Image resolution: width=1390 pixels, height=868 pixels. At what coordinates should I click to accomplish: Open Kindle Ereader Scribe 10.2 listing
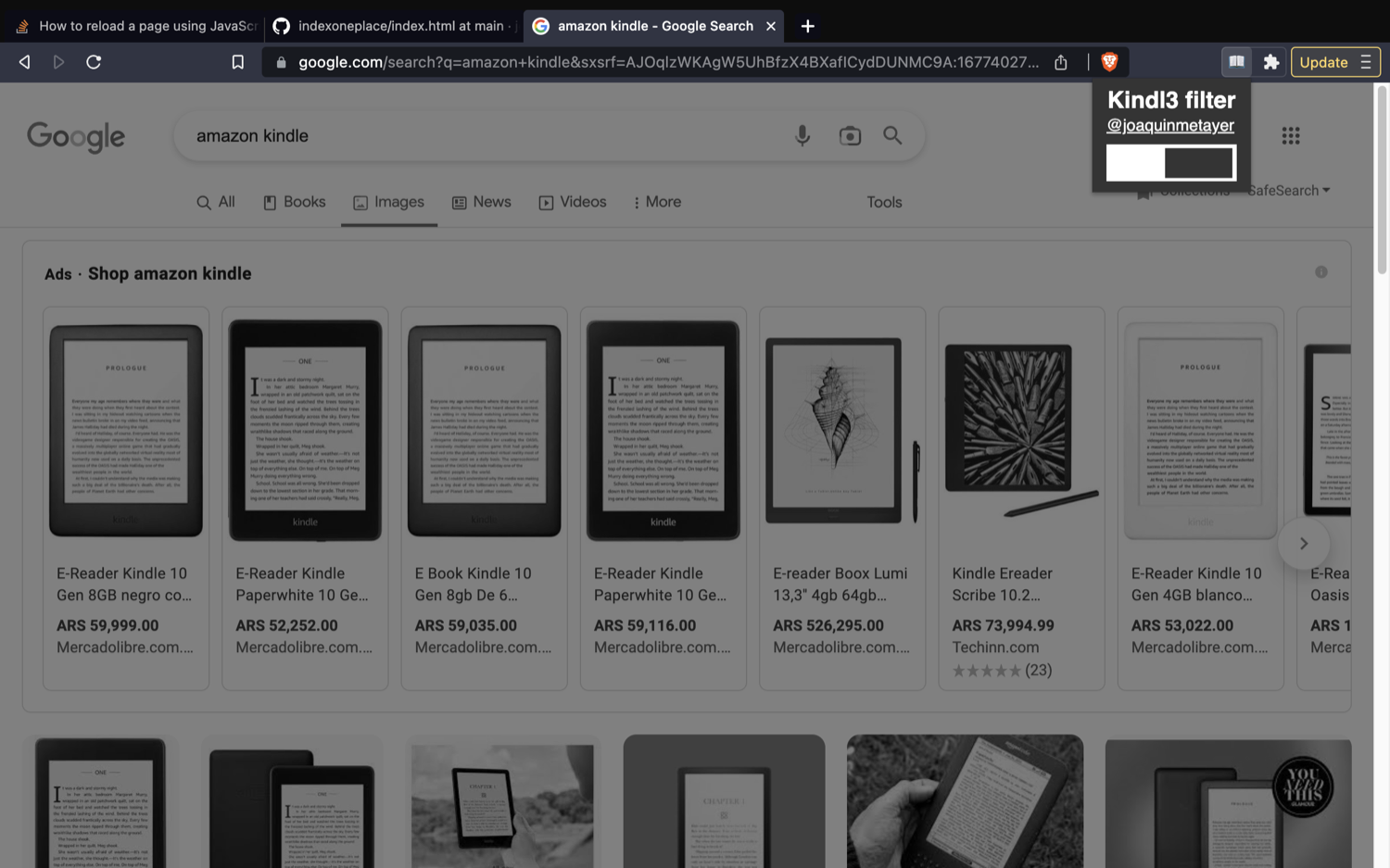pos(1021,498)
